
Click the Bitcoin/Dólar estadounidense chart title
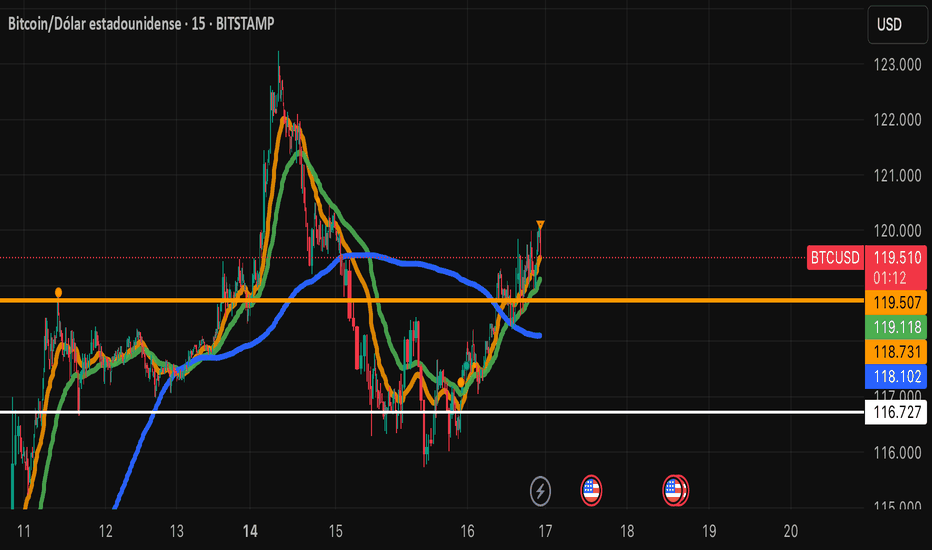pos(141,24)
